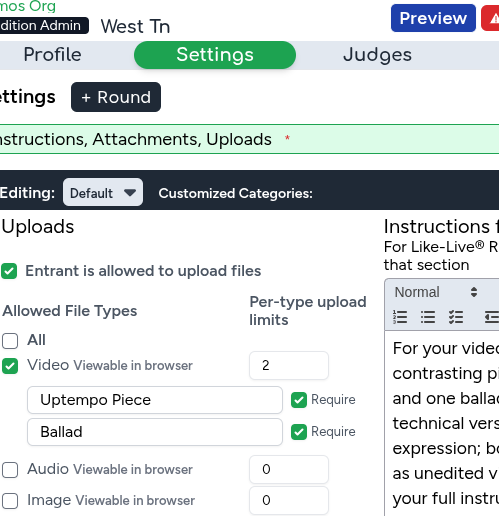499x516 pixels.
Task: Toggle Require for Ballad
Action: tap(299, 432)
